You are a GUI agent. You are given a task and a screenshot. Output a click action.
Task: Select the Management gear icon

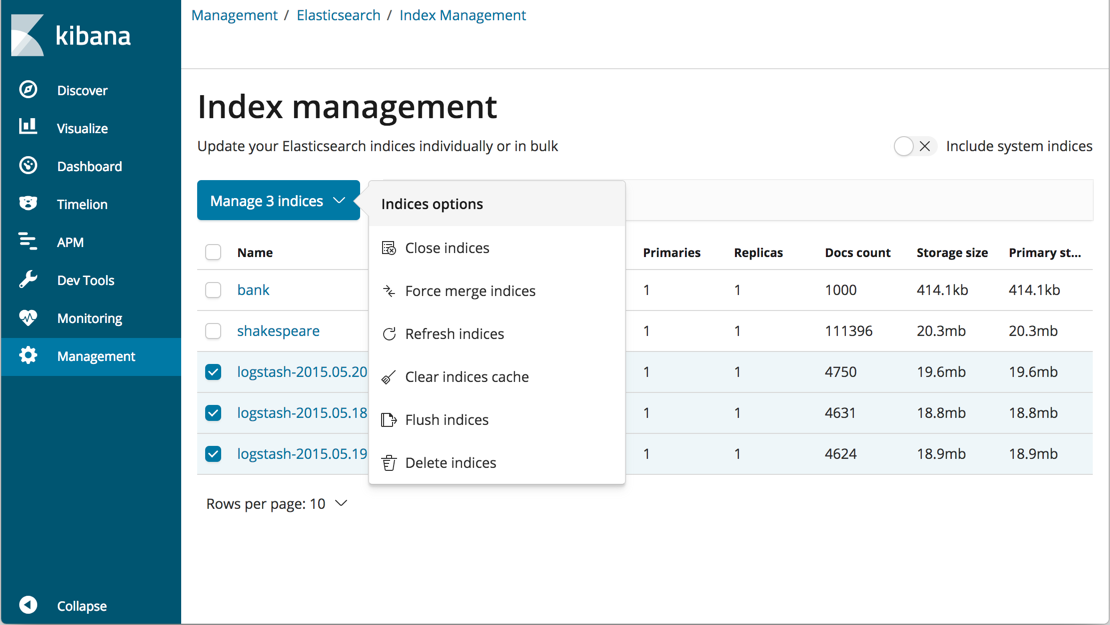point(28,355)
